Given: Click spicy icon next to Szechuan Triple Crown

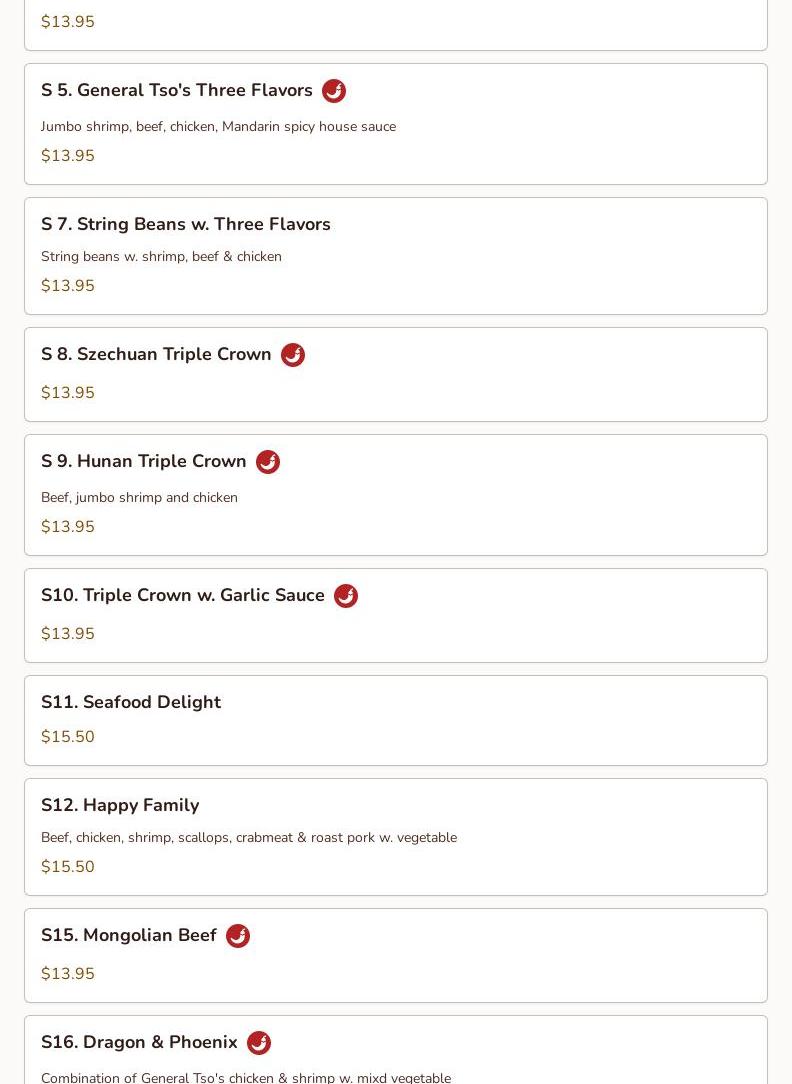Looking at the screenshot, I should [292, 355].
